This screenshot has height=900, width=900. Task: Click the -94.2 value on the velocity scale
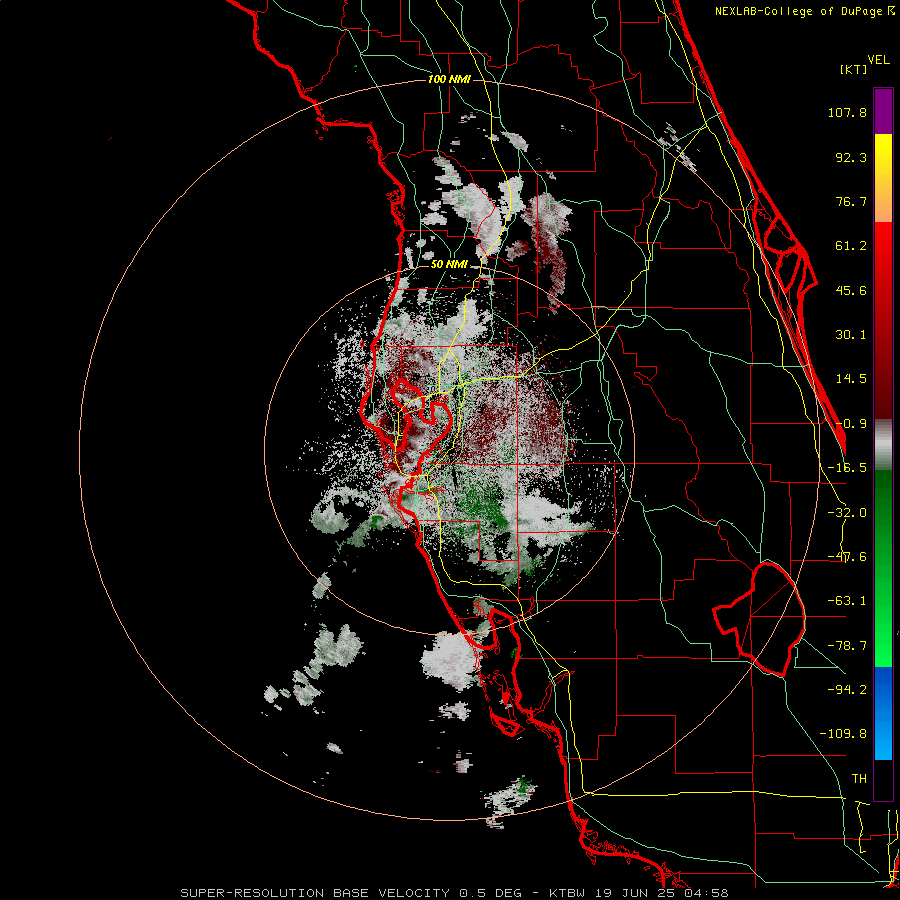(x=847, y=689)
